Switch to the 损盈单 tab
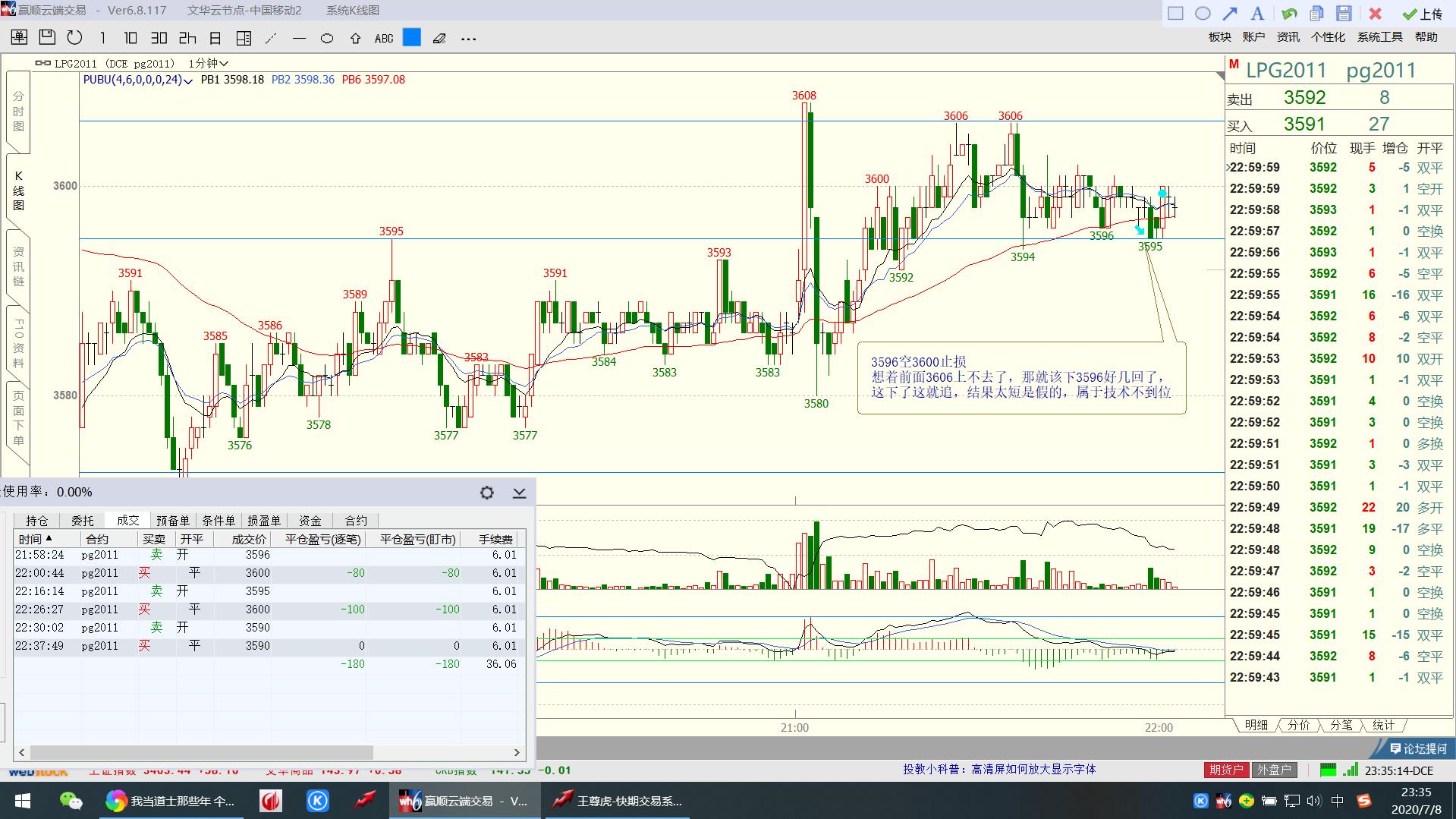1456x819 pixels. [264, 521]
